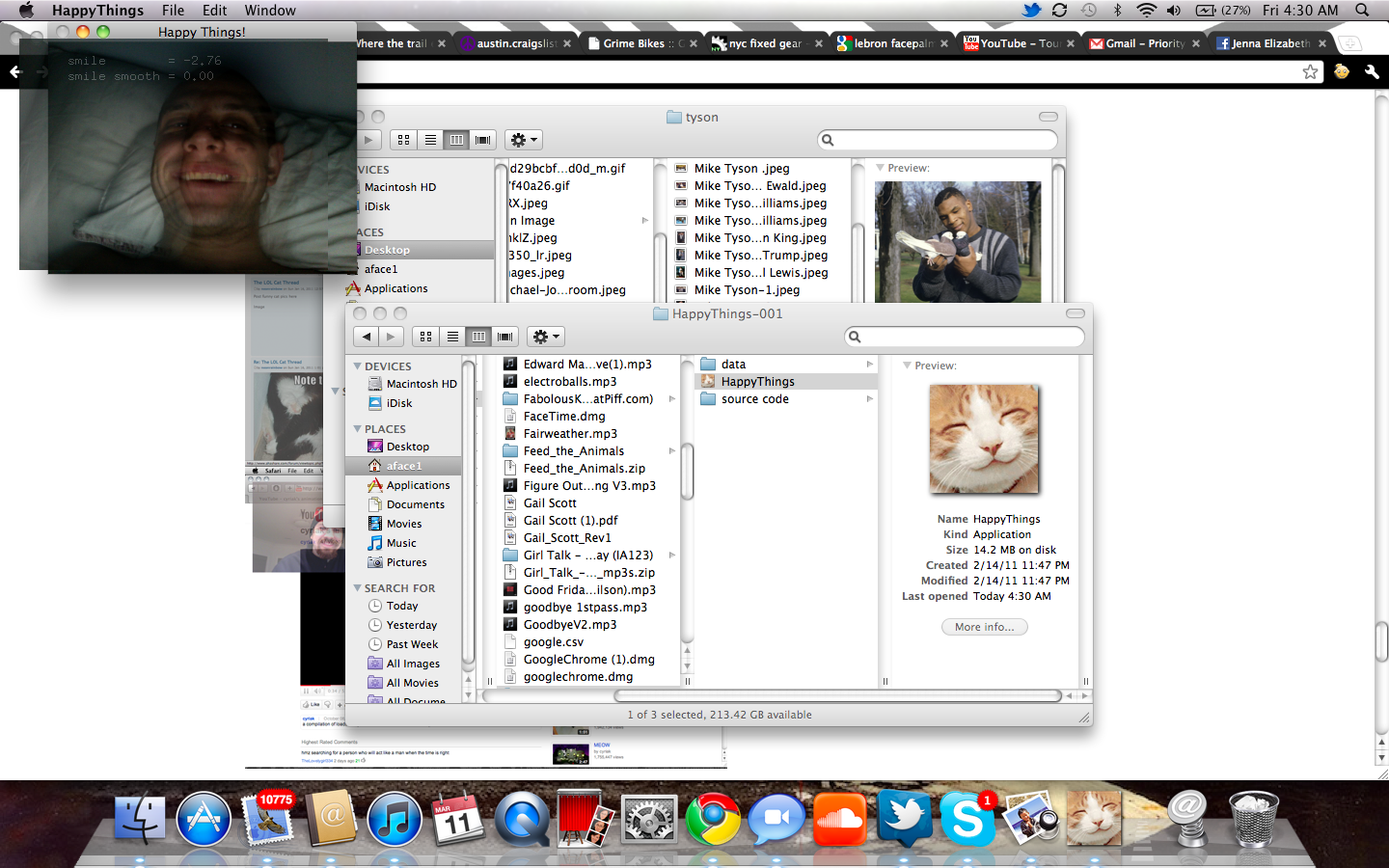The image size is (1389, 868).
Task: Launch the App Store dock icon
Action: point(204,820)
